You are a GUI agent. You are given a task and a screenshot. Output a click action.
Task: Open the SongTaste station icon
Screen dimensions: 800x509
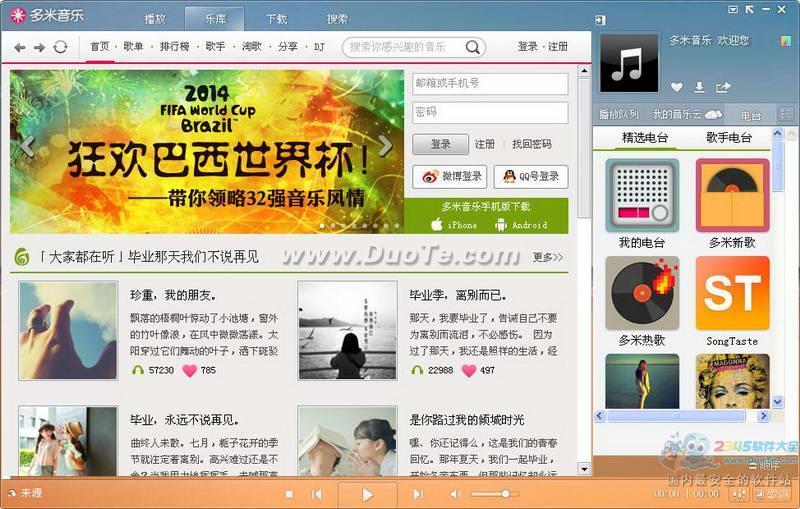point(732,293)
